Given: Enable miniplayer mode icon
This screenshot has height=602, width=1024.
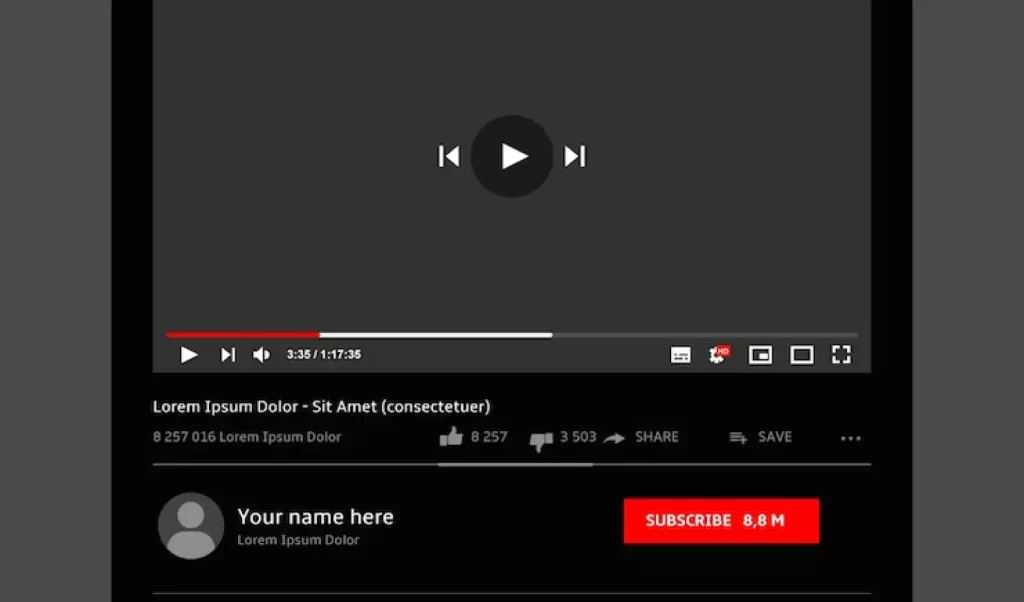Looking at the screenshot, I should click(x=760, y=355).
